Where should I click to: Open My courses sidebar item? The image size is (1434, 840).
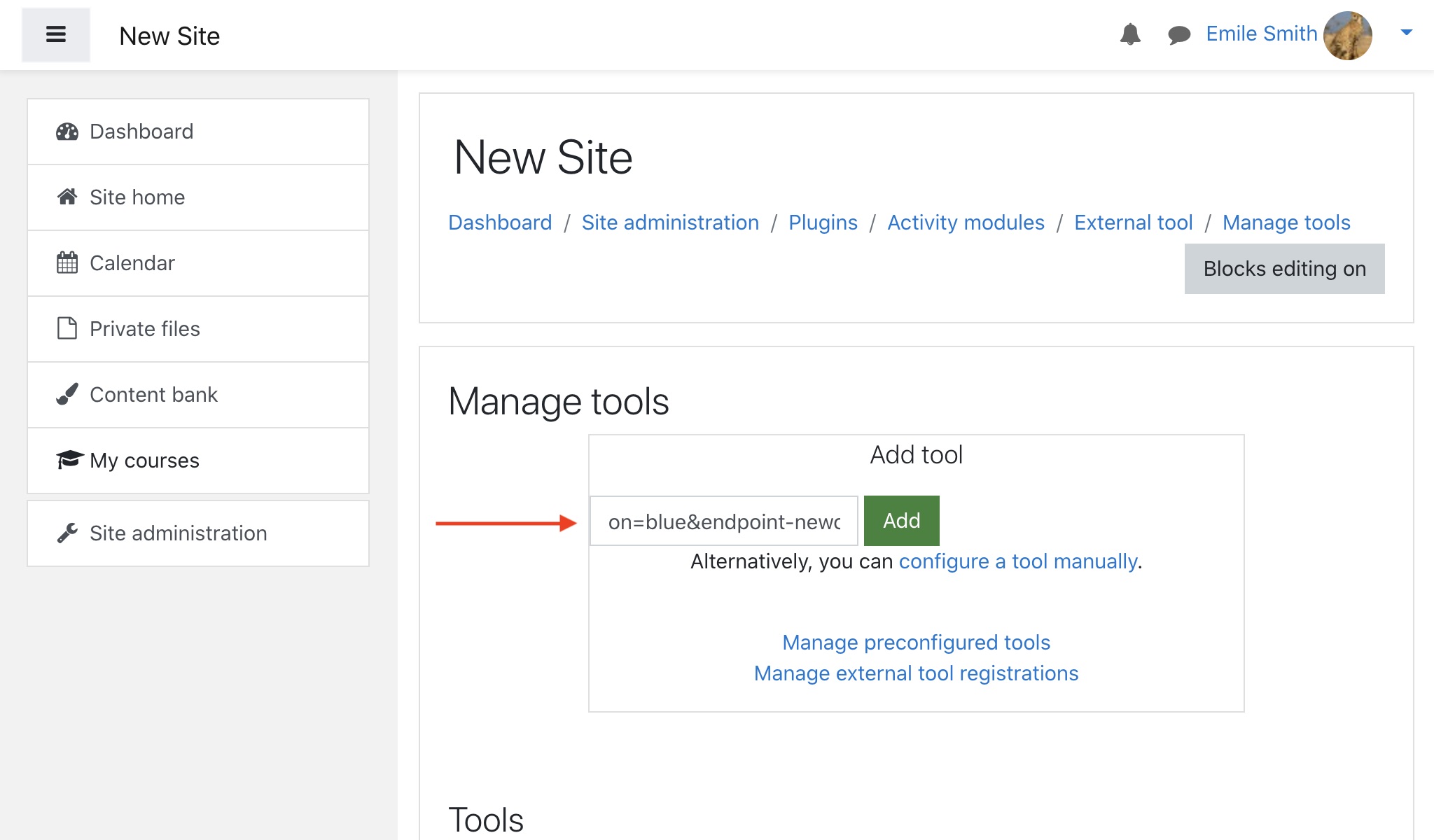click(144, 461)
